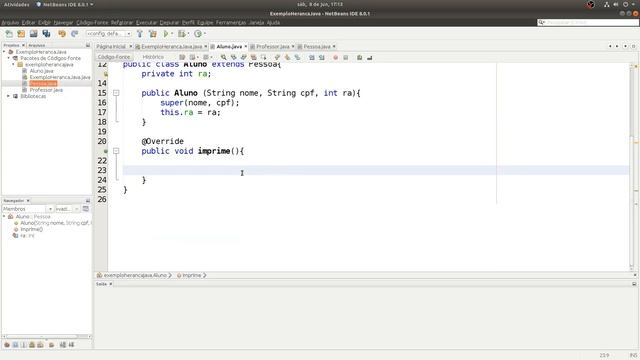
Task: Click the search field in menu bar
Action: coord(588,22)
